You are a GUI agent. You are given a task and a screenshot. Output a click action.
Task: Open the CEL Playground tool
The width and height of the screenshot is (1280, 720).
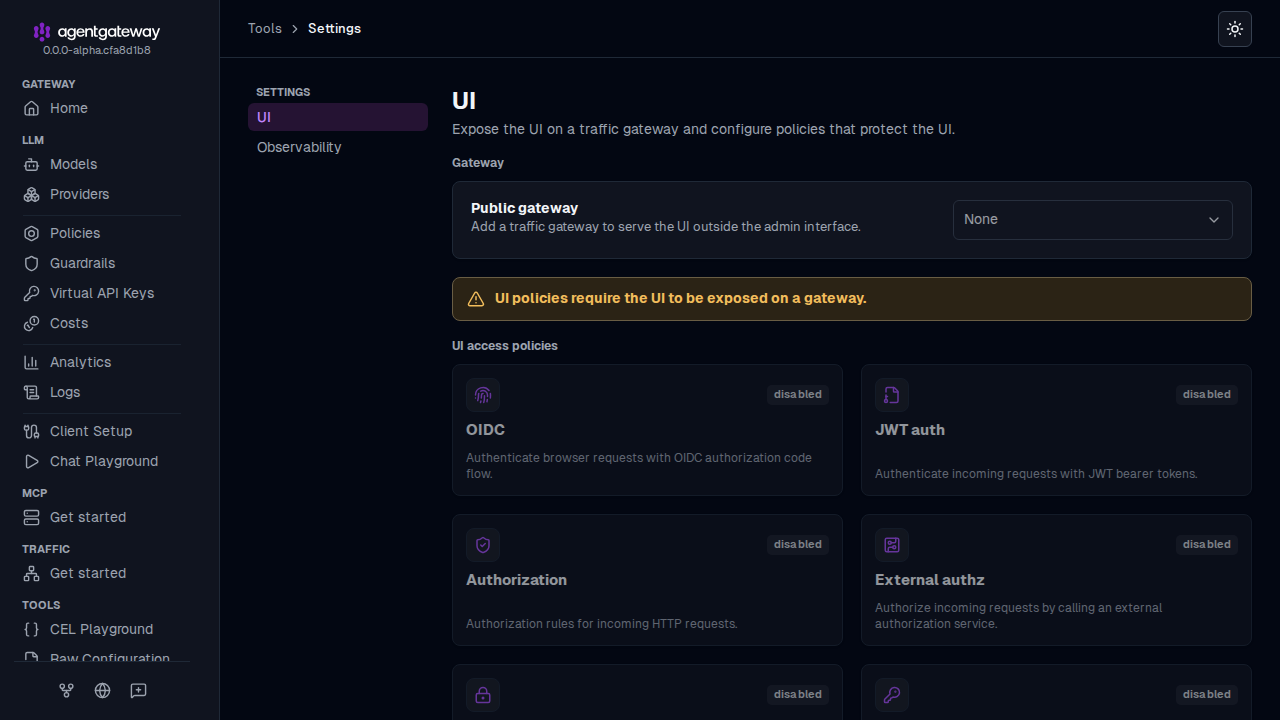pyautogui.click(x=101, y=629)
